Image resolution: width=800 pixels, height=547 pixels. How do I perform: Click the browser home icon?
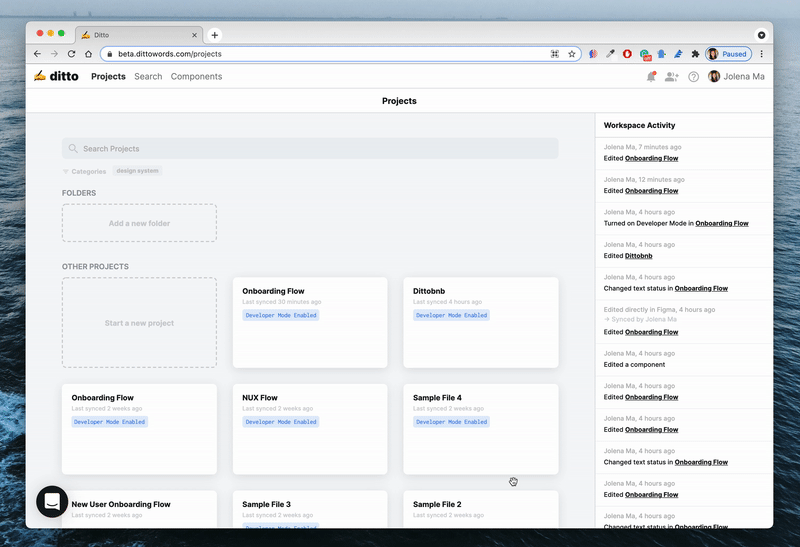pyautogui.click(x=88, y=54)
